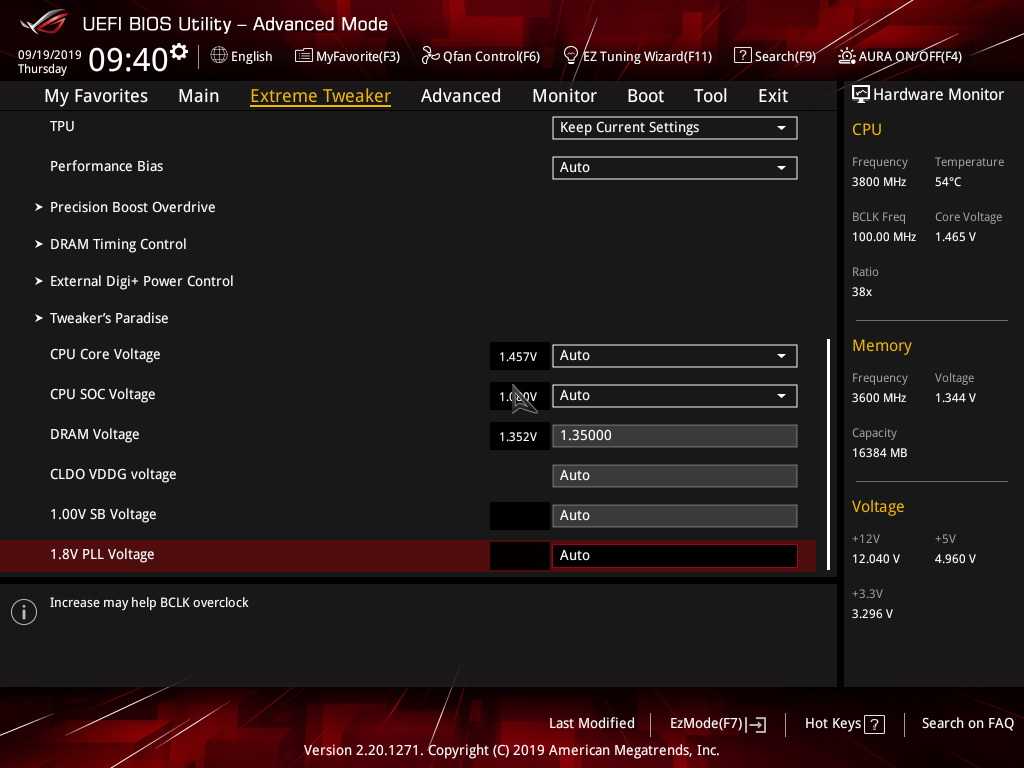Click the MyFavorite list icon
The height and width of the screenshot is (768, 1024).
(303, 56)
